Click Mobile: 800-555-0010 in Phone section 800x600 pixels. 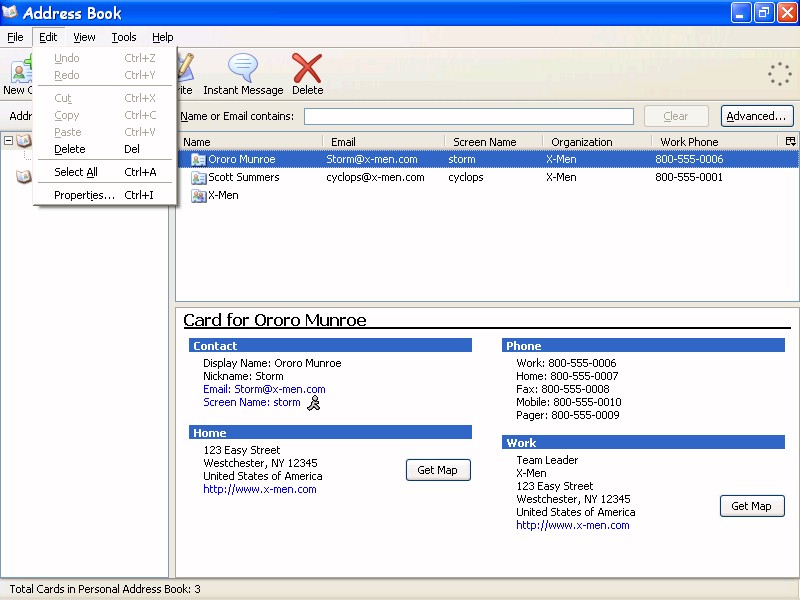click(569, 403)
